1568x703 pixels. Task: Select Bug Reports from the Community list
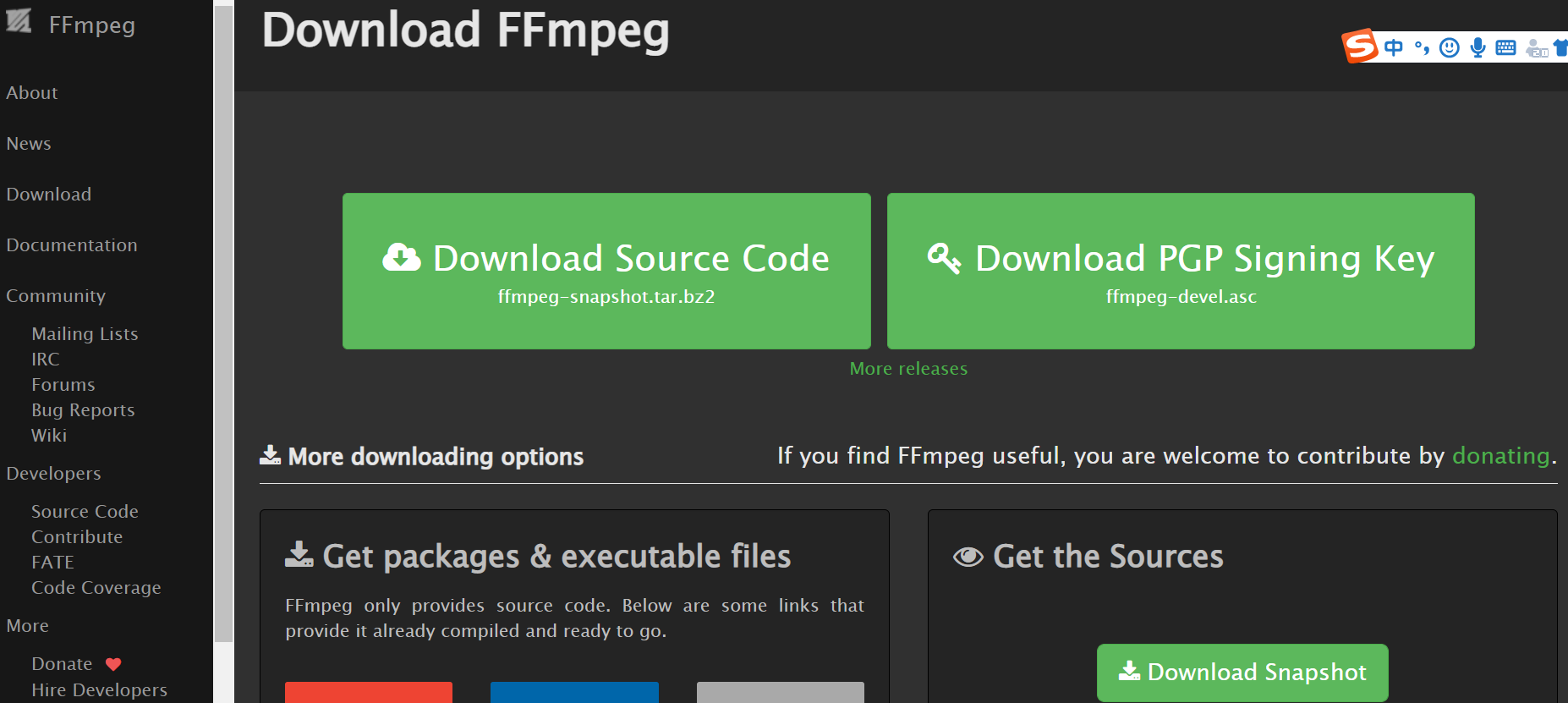83,409
